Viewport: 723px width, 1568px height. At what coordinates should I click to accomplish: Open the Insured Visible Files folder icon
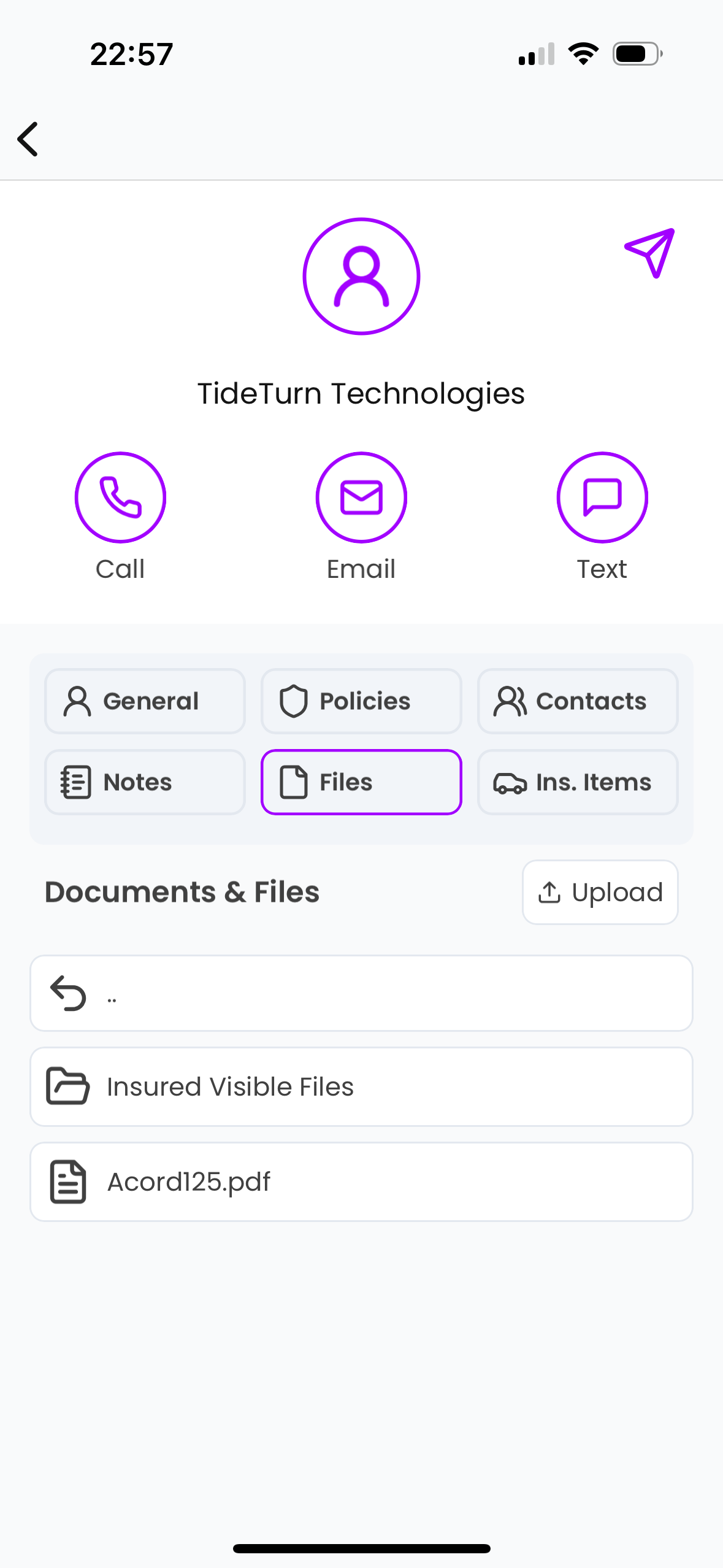[x=67, y=1086]
